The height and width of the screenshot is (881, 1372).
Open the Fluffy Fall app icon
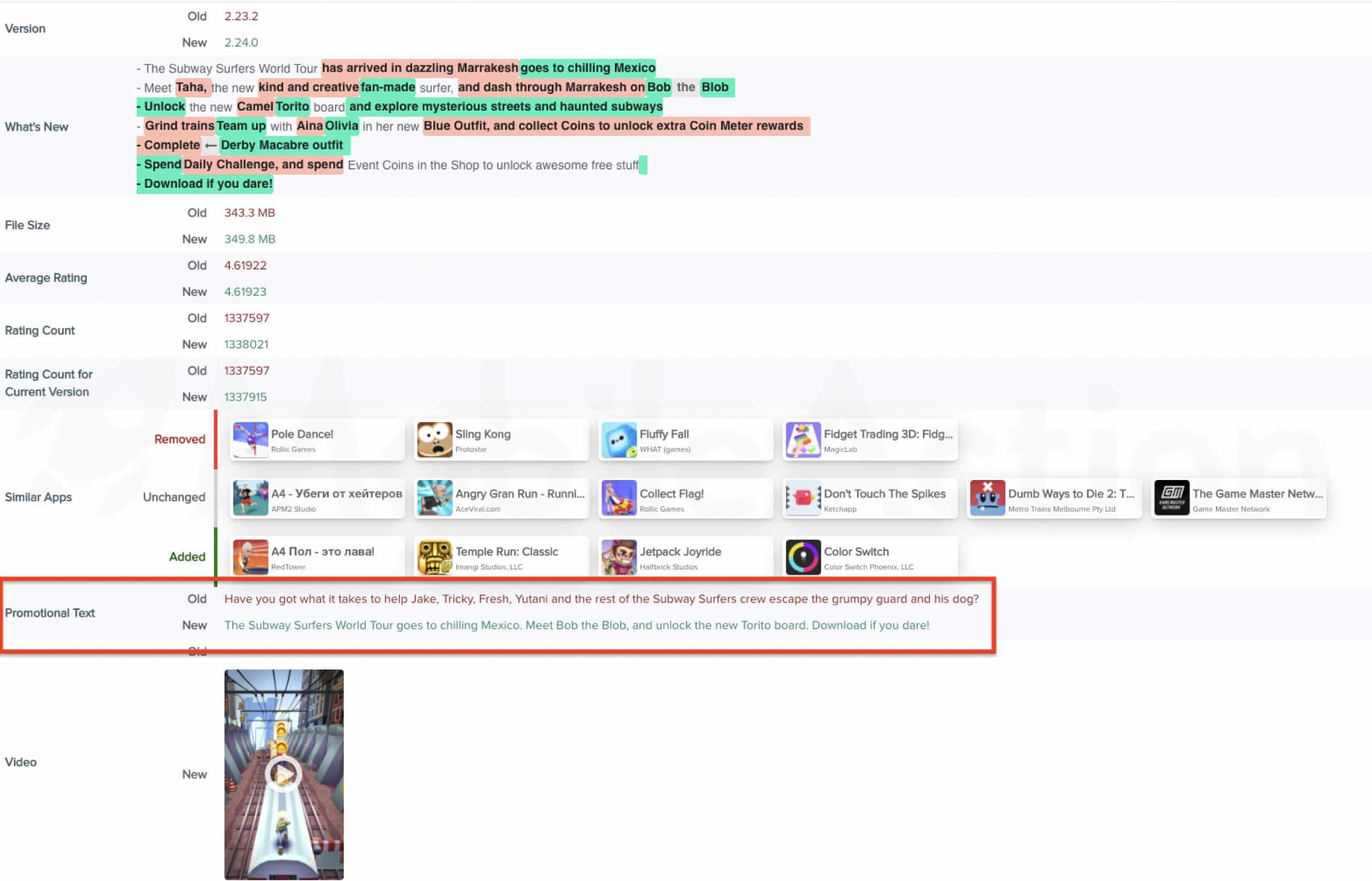pyautogui.click(x=619, y=440)
